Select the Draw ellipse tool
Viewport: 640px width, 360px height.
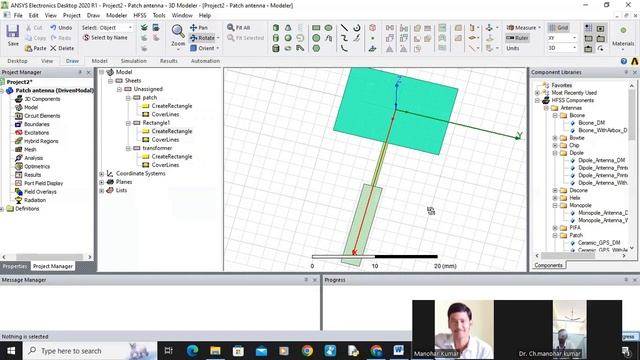coord(328,28)
